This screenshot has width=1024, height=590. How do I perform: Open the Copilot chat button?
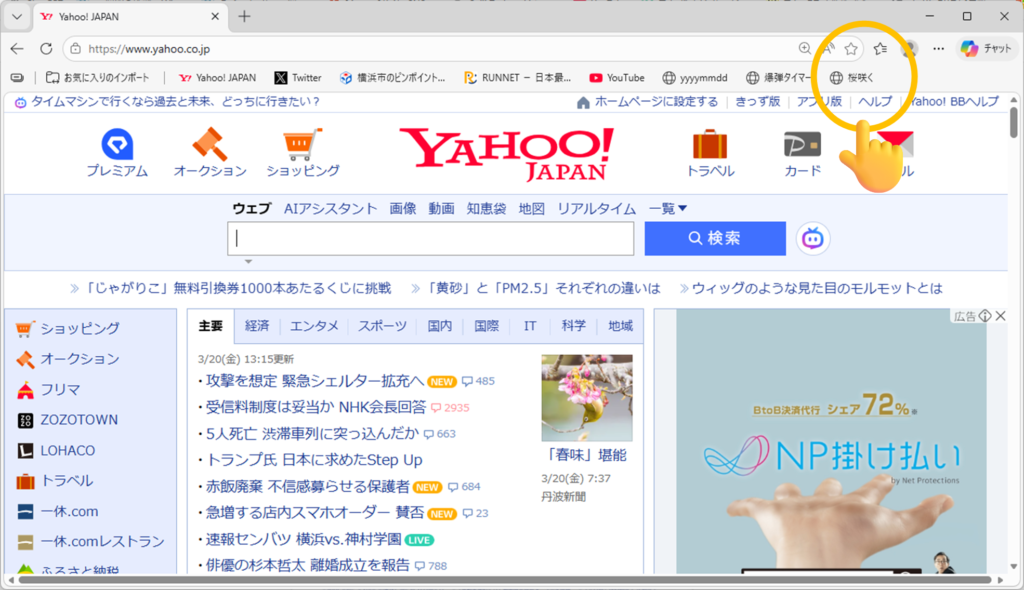click(x=985, y=48)
